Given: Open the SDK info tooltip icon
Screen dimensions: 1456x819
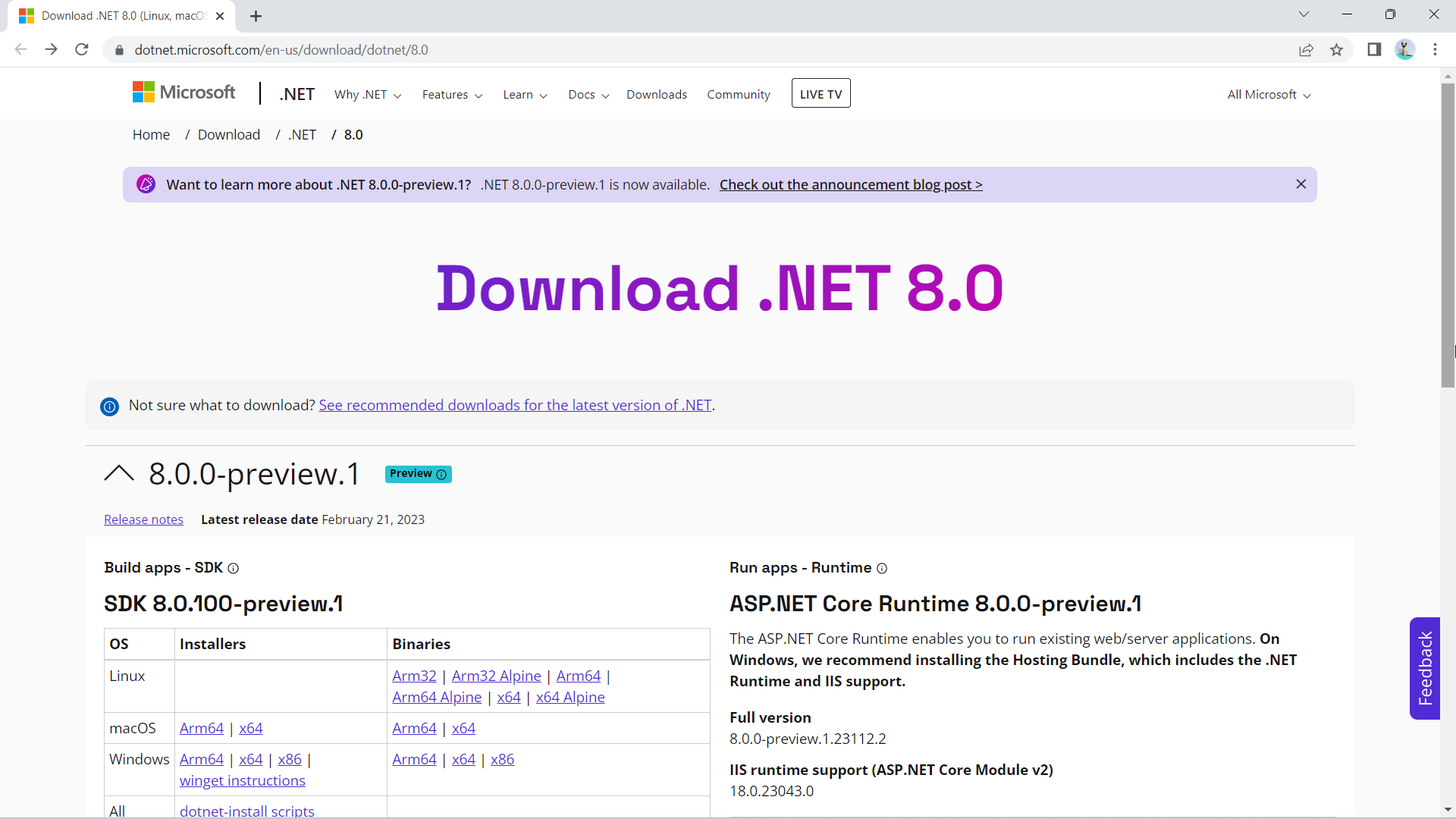Looking at the screenshot, I should tap(233, 568).
